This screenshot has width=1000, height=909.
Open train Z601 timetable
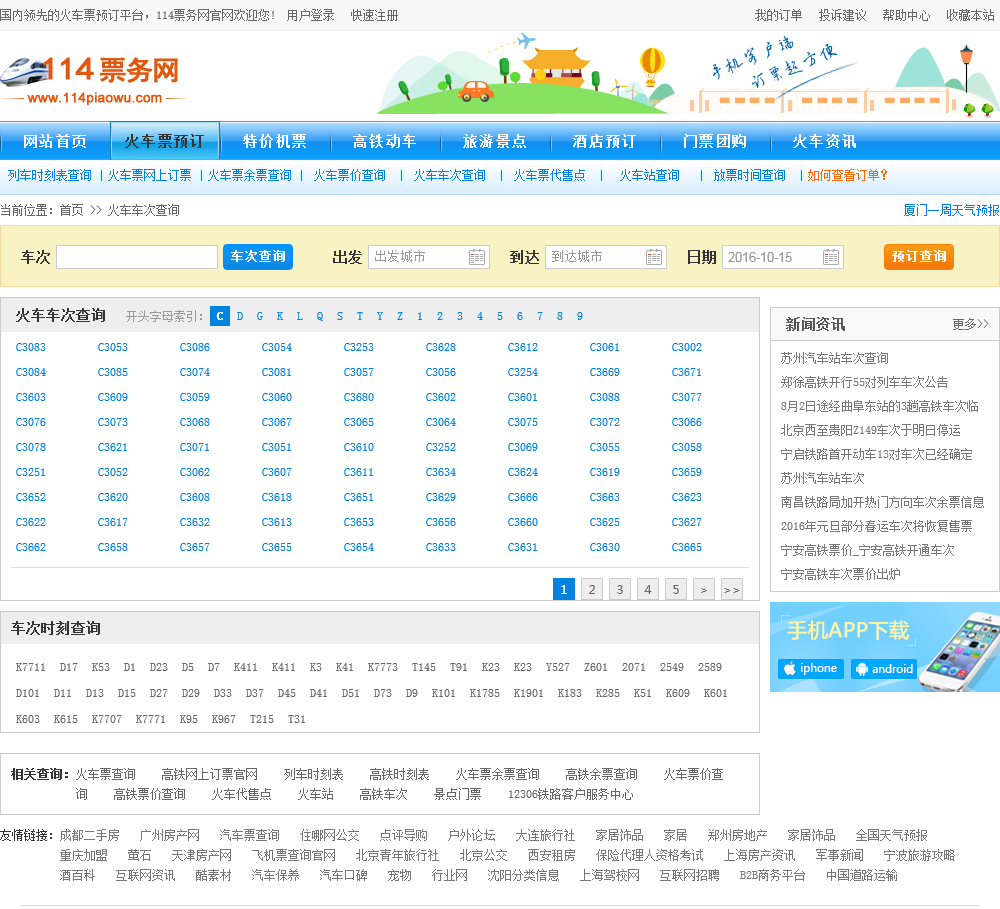tap(596, 667)
